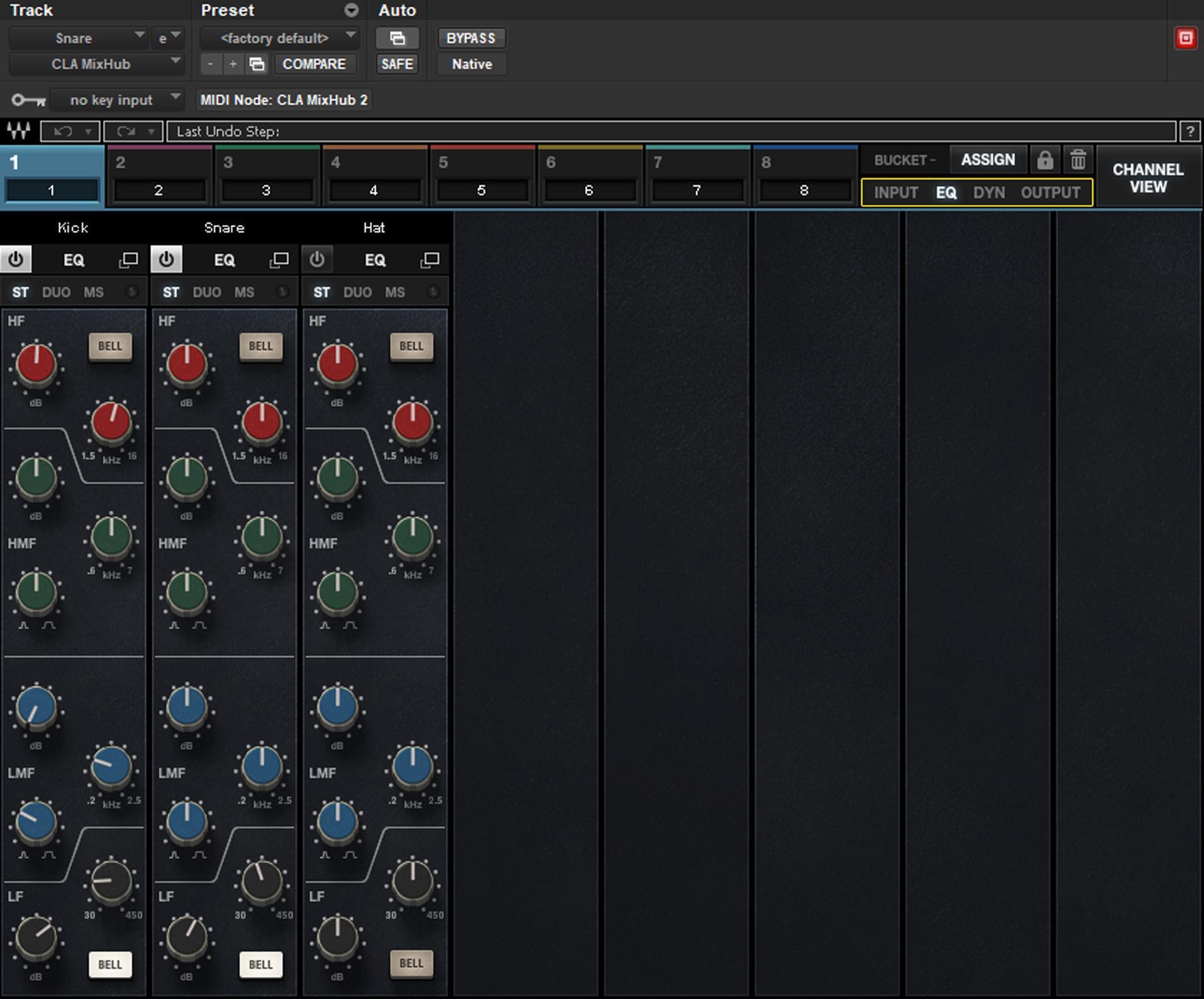This screenshot has height=999, width=1204.
Task: Enable BELL mode on the Hat HF band
Action: point(411,346)
